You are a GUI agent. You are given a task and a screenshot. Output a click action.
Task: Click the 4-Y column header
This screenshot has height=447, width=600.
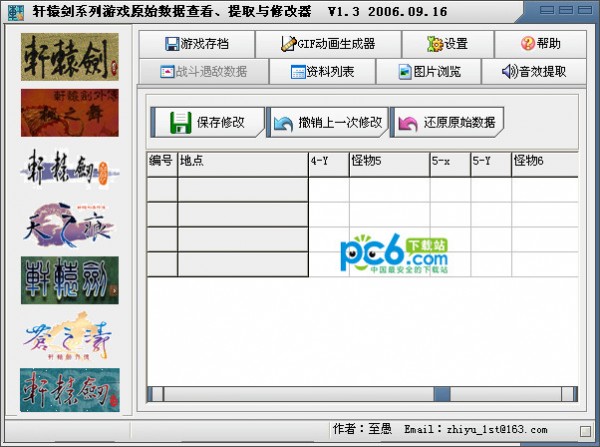pos(329,164)
